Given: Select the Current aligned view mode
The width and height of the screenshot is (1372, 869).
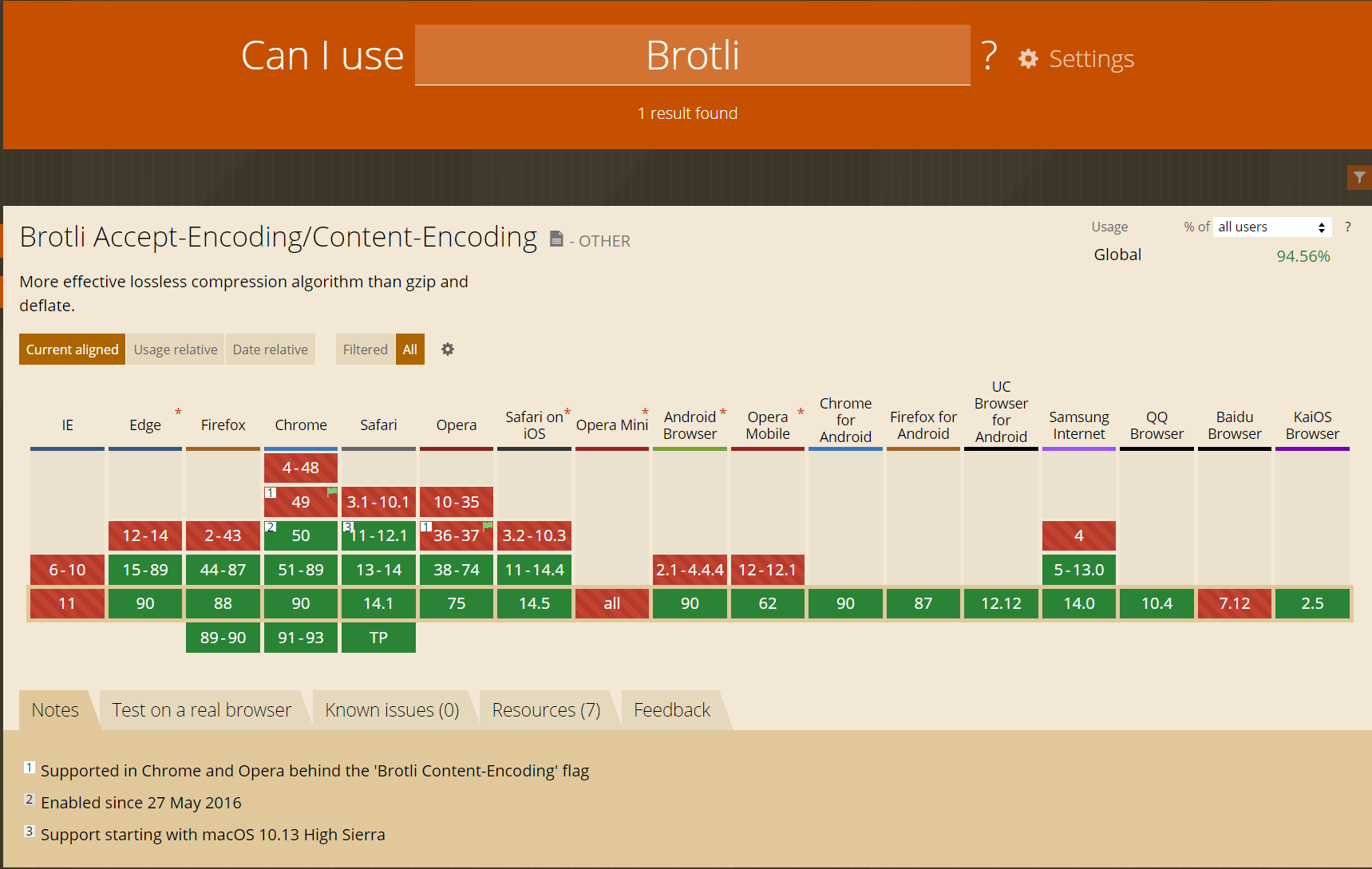Looking at the screenshot, I should 71,349.
